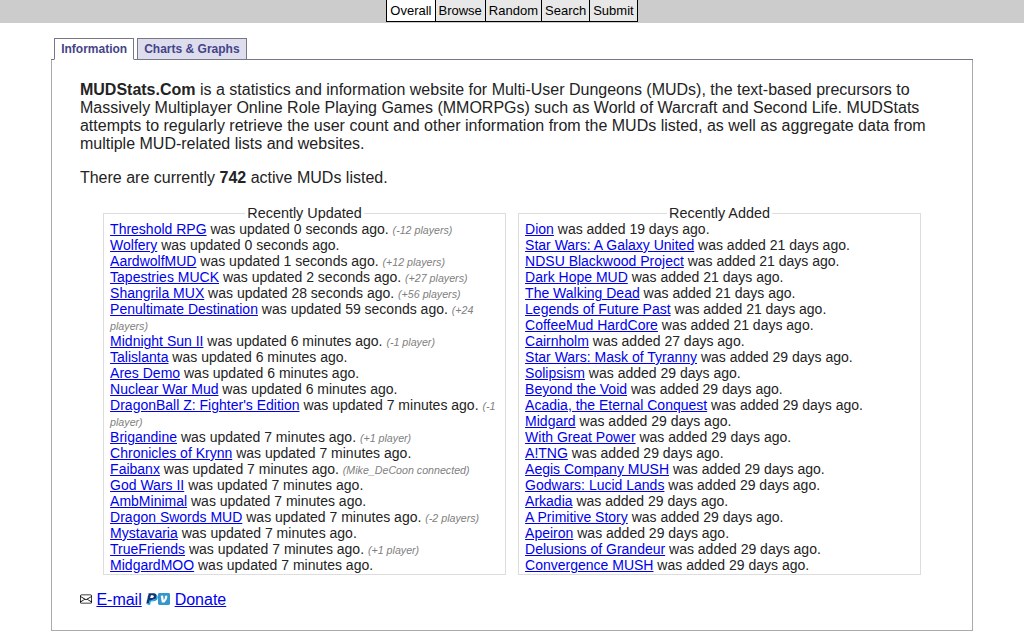Open the Wolfery link
The height and width of the screenshot is (640, 1024).
133,246
